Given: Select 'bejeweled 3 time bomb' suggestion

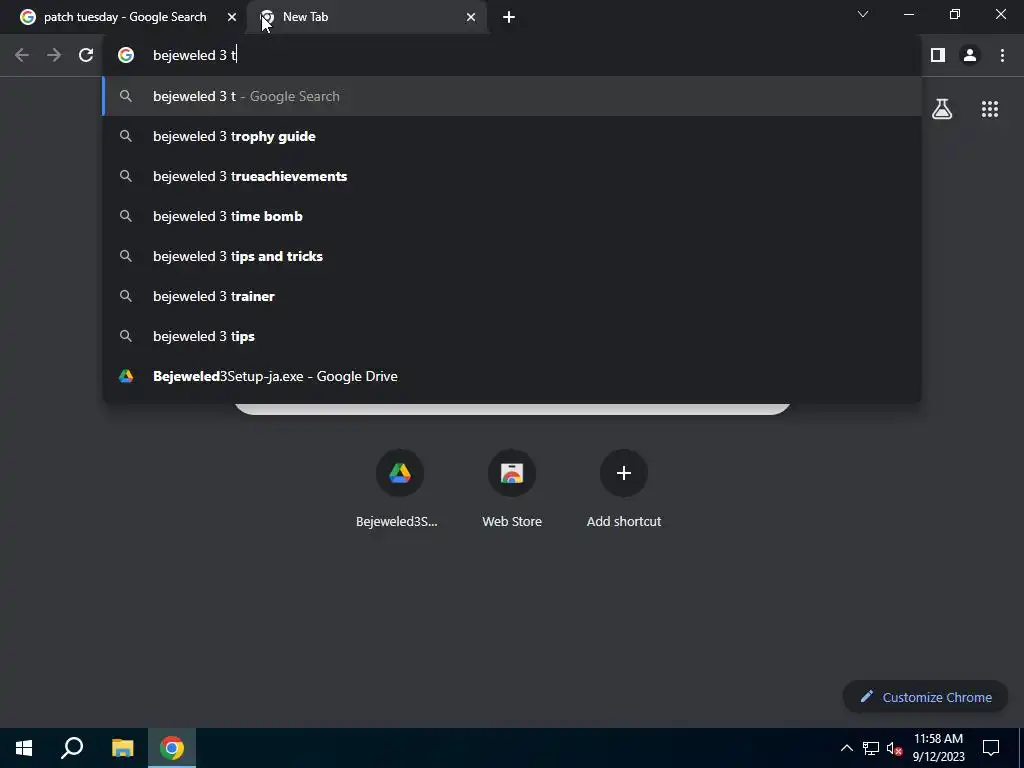Looking at the screenshot, I should (x=512, y=216).
